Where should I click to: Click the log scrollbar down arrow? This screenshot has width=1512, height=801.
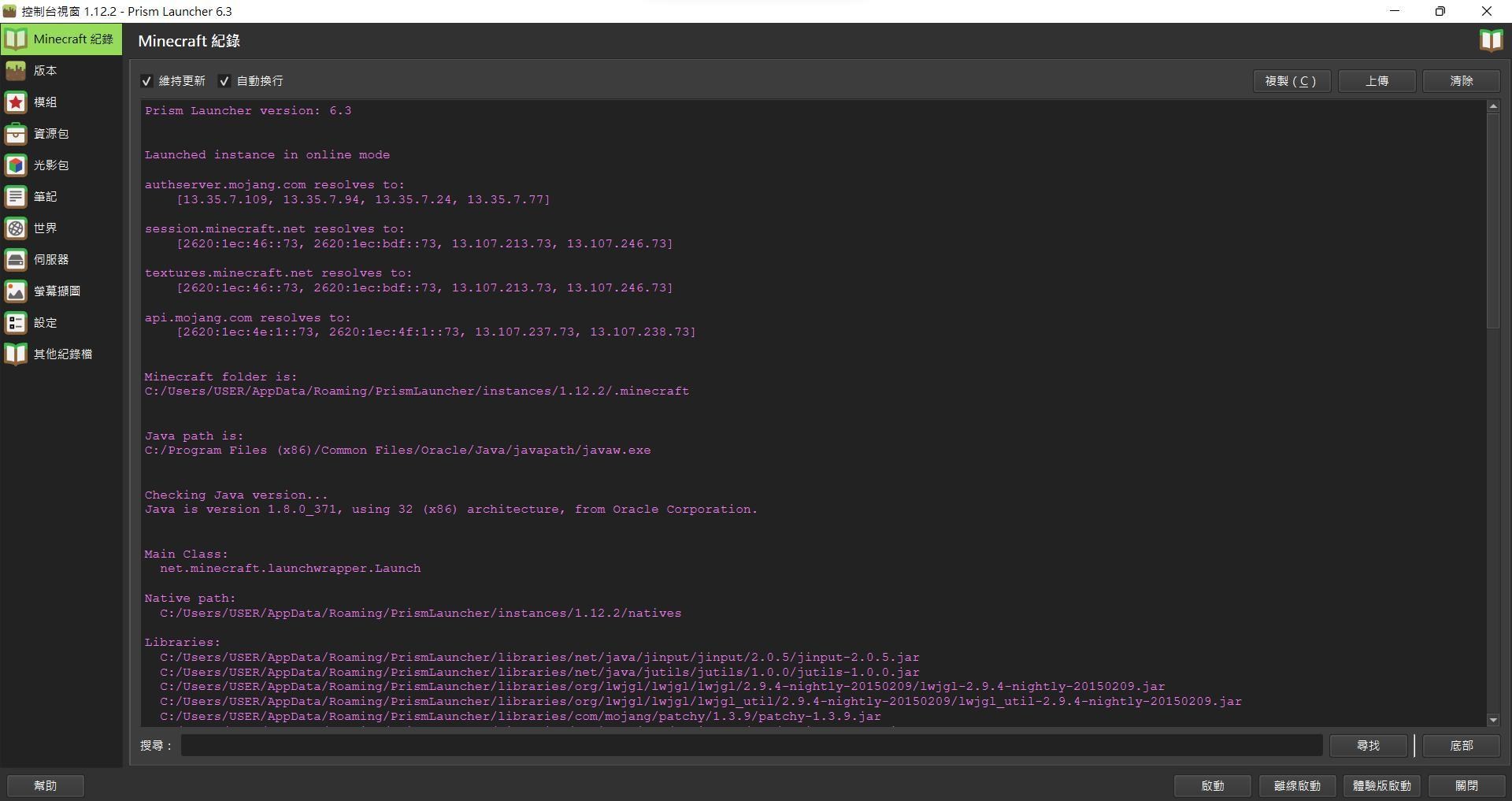1493,720
